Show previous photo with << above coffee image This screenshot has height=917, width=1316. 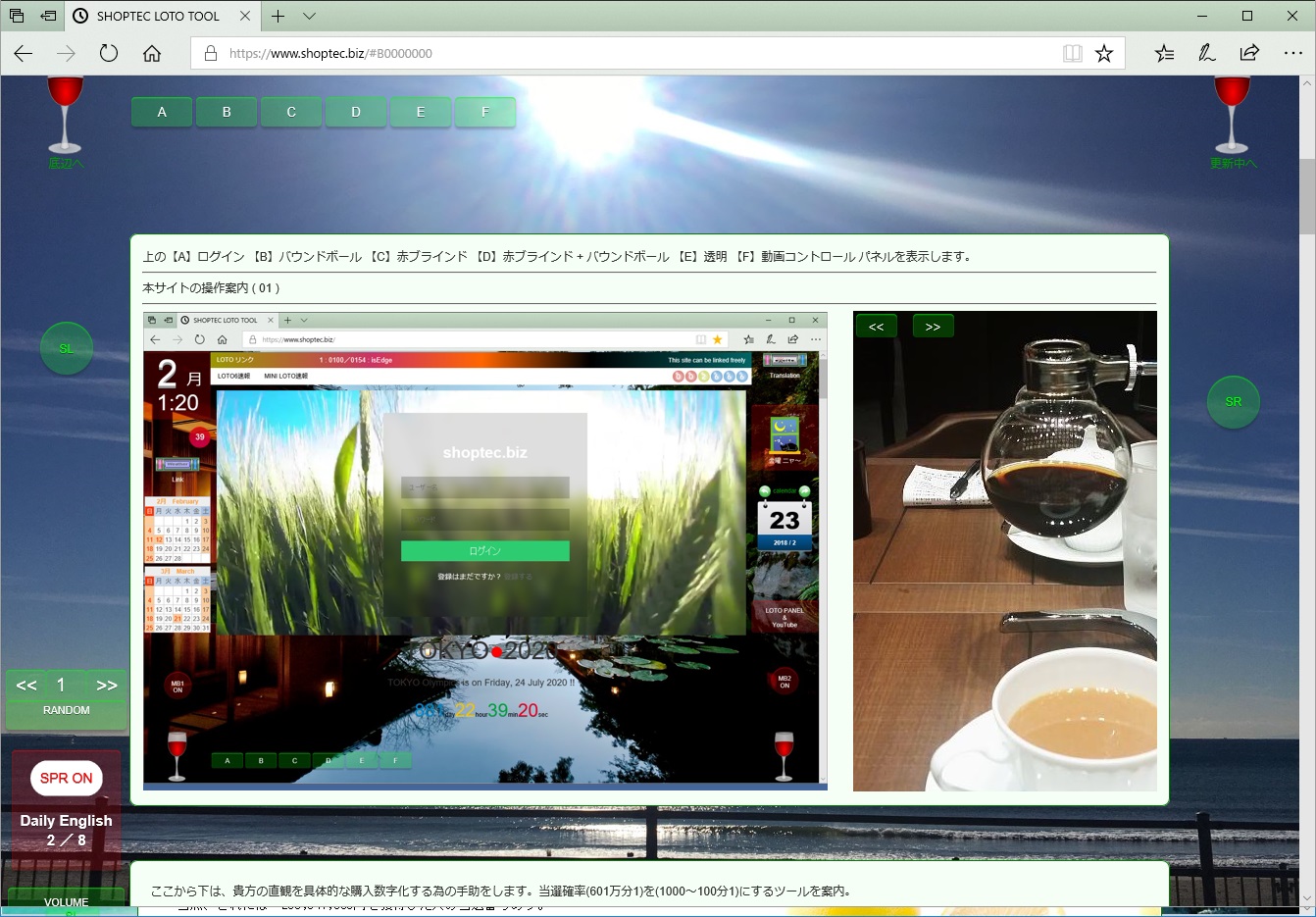(x=877, y=327)
